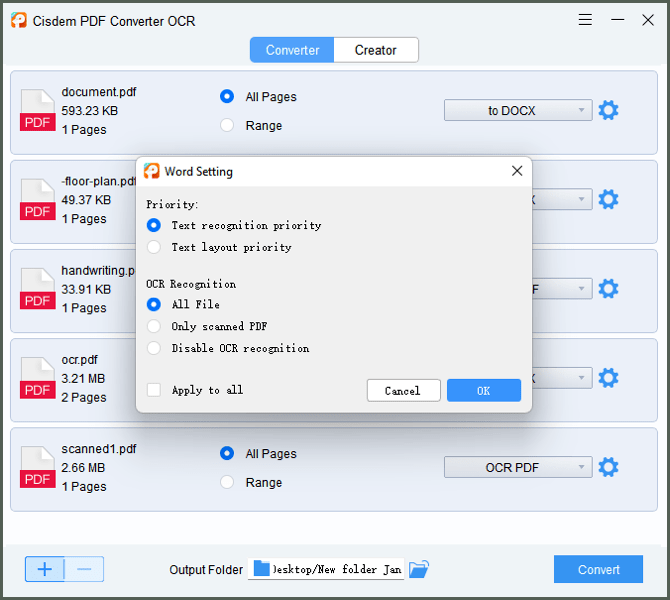Image resolution: width=670 pixels, height=600 pixels.
Task: Browse output folder with open-folder icon
Action: click(419, 569)
